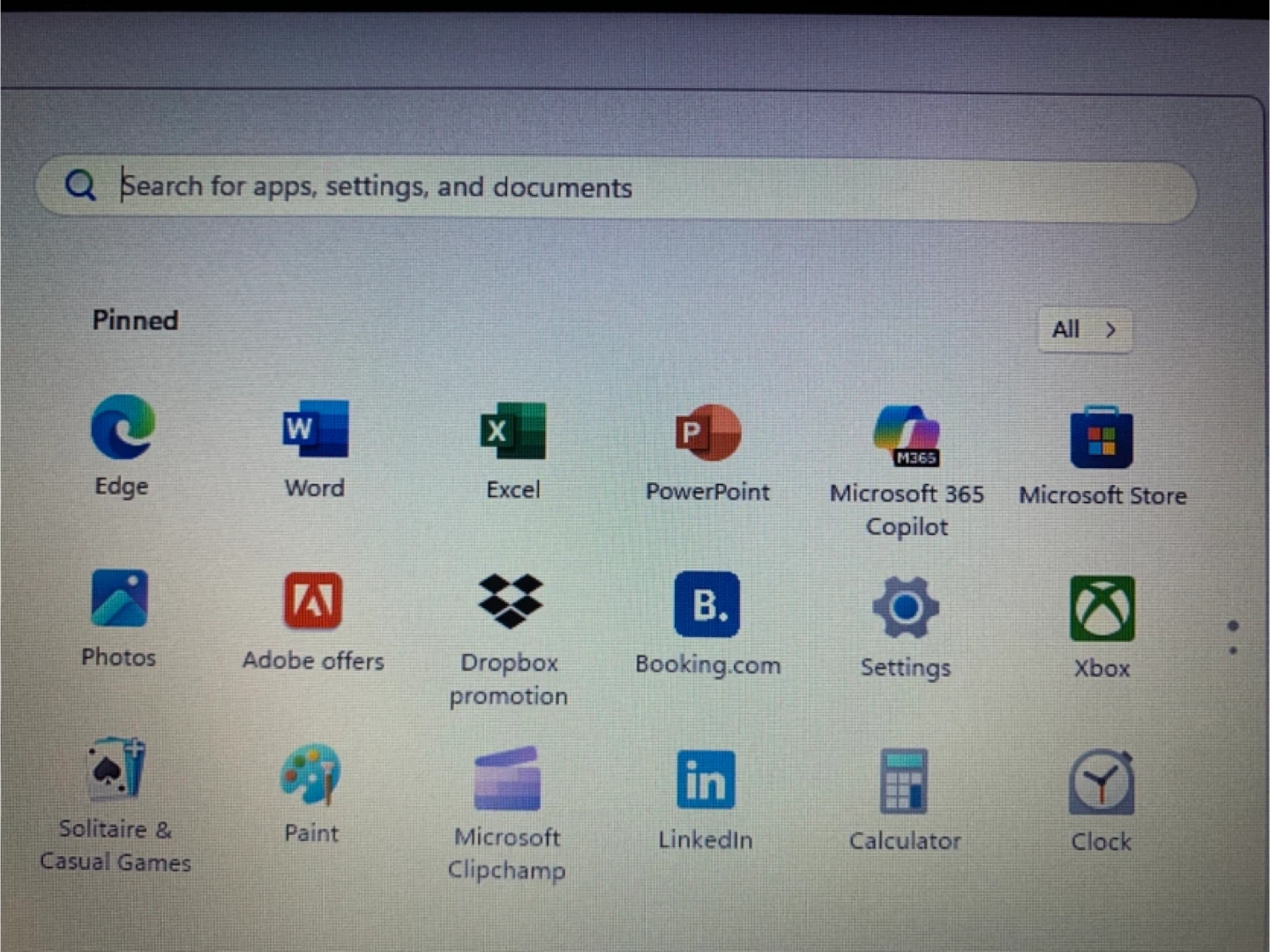Viewport: 1270px width, 952px height.
Task: Open the Excel app icon
Action: pyautogui.click(x=512, y=431)
